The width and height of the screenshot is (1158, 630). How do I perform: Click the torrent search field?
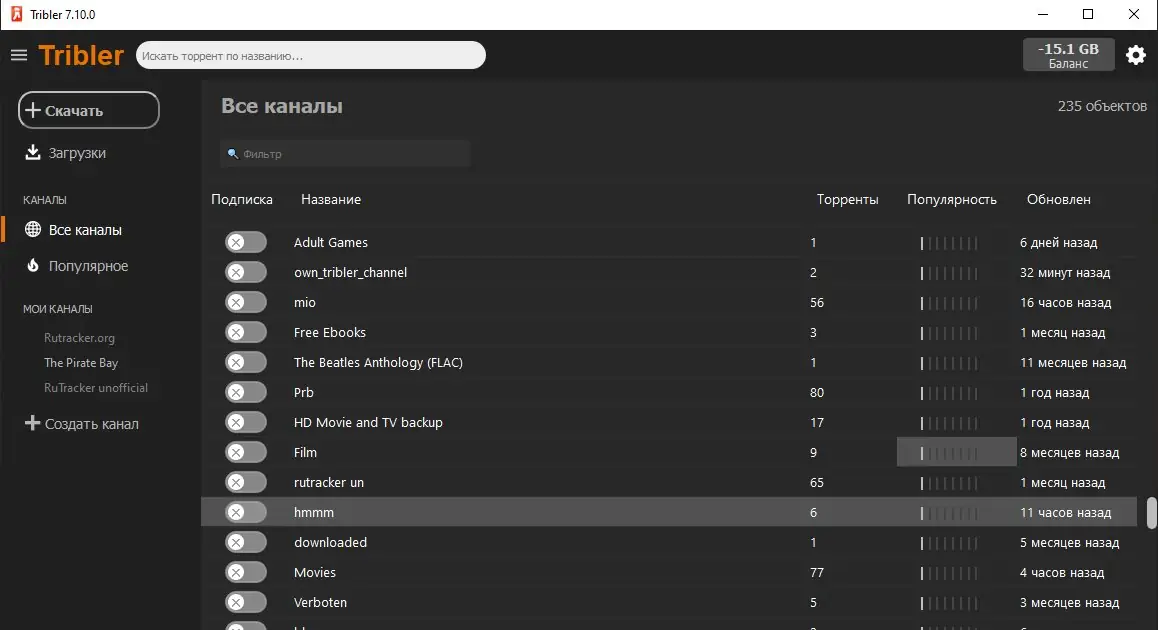click(310, 55)
